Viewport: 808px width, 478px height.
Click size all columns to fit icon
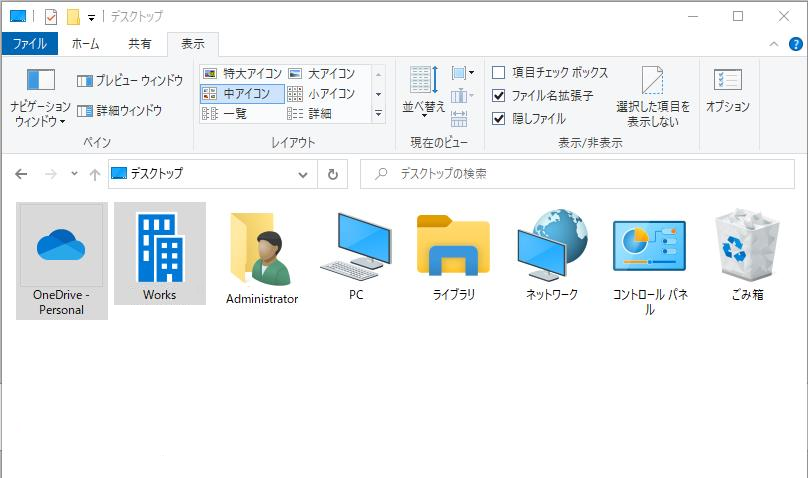coord(459,118)
